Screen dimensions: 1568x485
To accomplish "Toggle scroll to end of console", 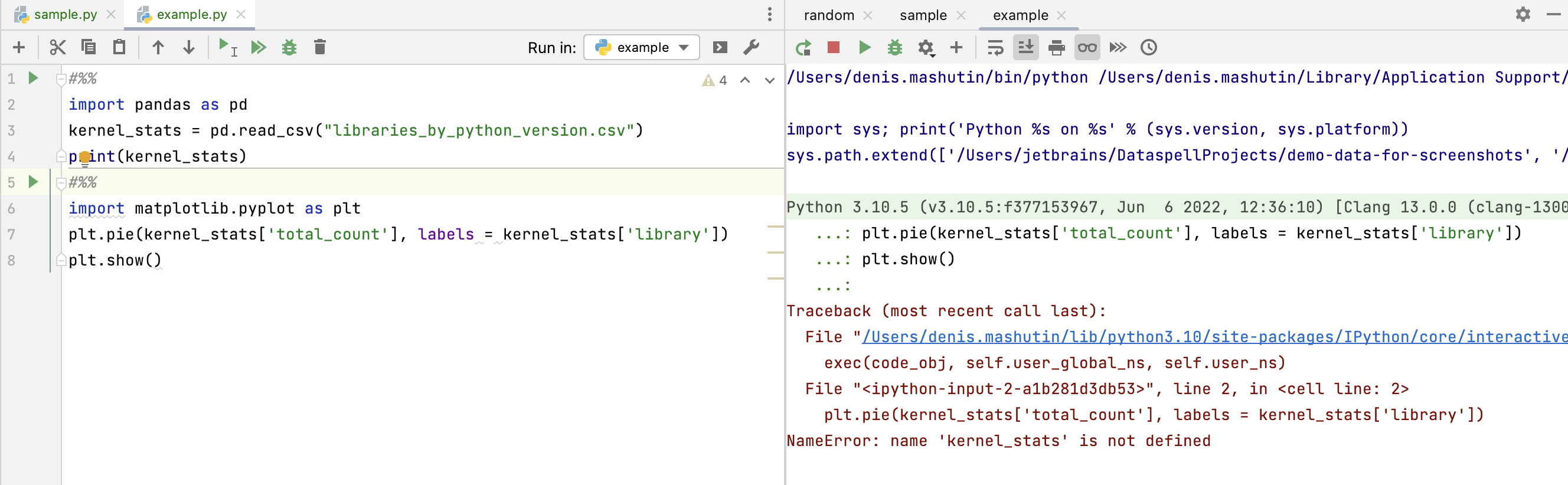I will click(x=1025, y=47).
